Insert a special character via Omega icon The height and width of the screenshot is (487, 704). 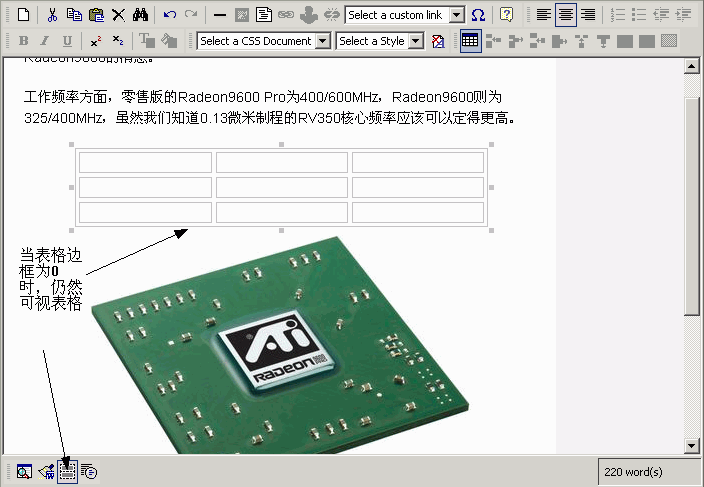pos(478,15)
